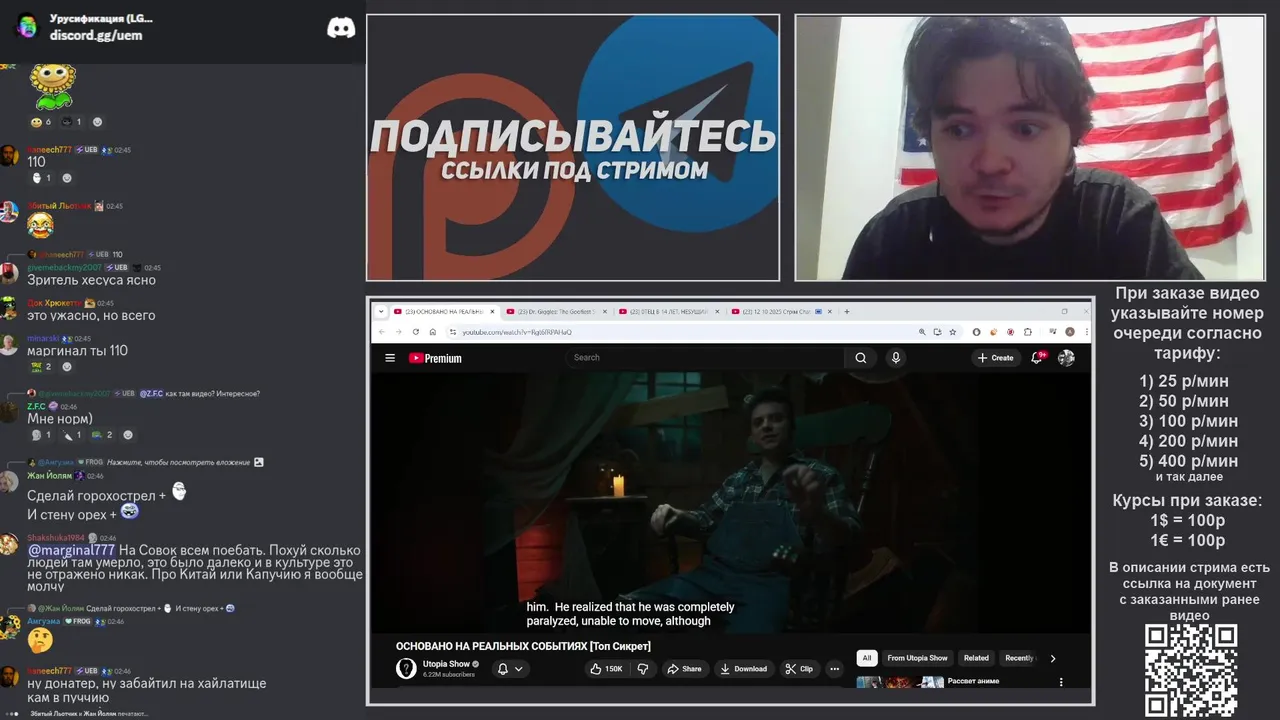The width and height of the screenshot is (1280, 720).
Task: Click the browser home icon
Action: 432,332
